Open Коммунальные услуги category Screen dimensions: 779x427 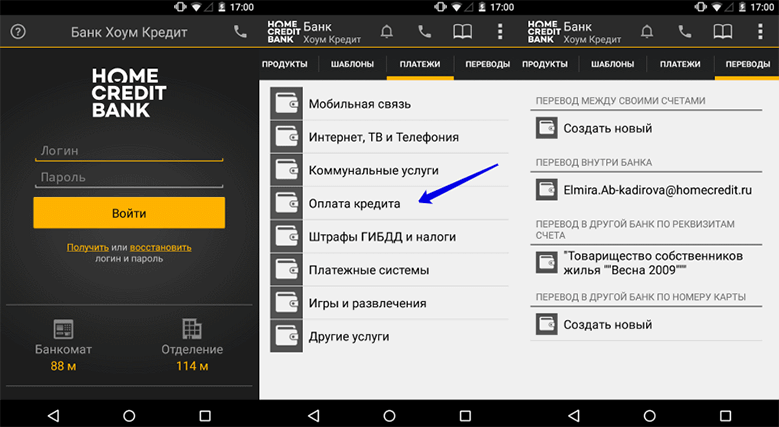click(x=389, y=170)
